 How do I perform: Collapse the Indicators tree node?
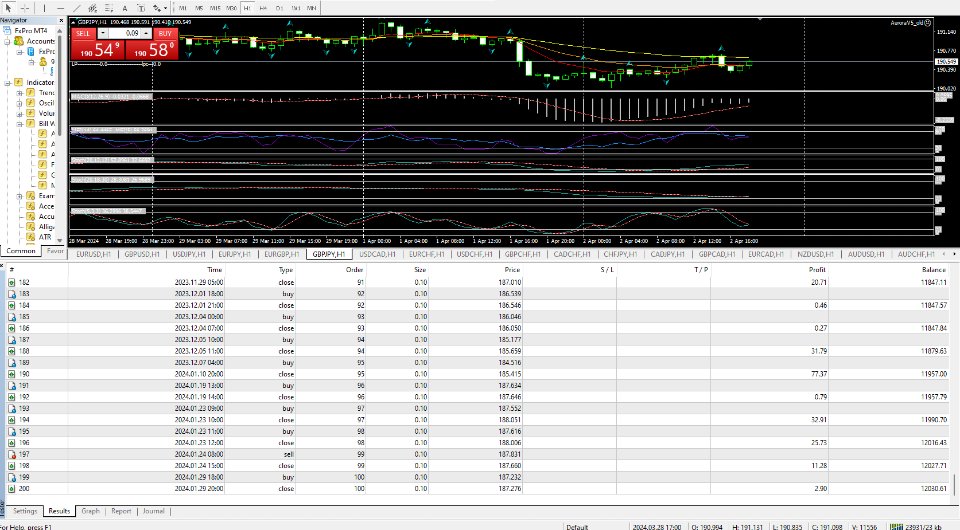click(7, 83)
